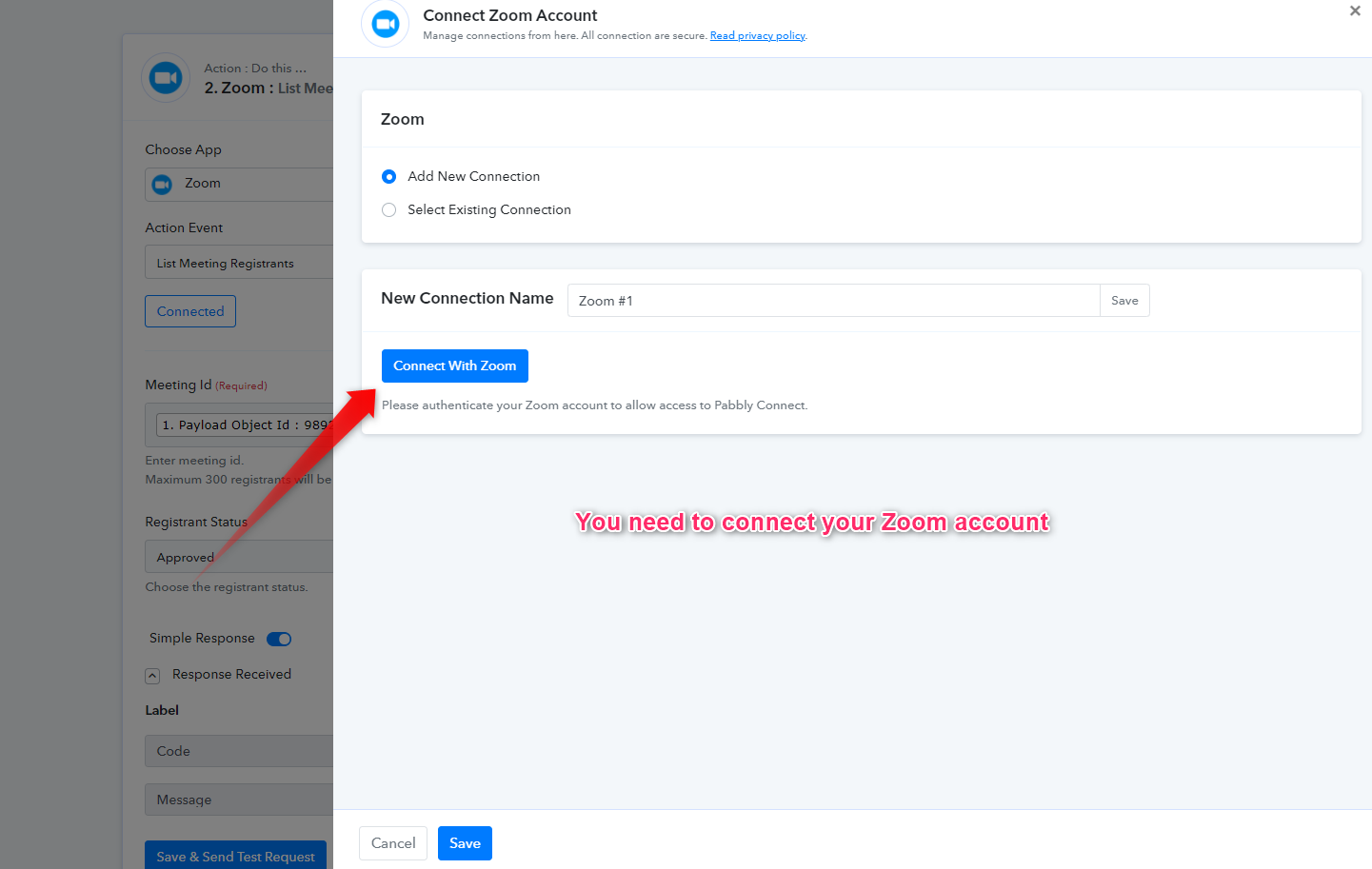Image resolution: width=1372 pixels, height=869 pixels.
Task: Open the Registrant Status dropdown showing Approved
Action: coord(239,557)
